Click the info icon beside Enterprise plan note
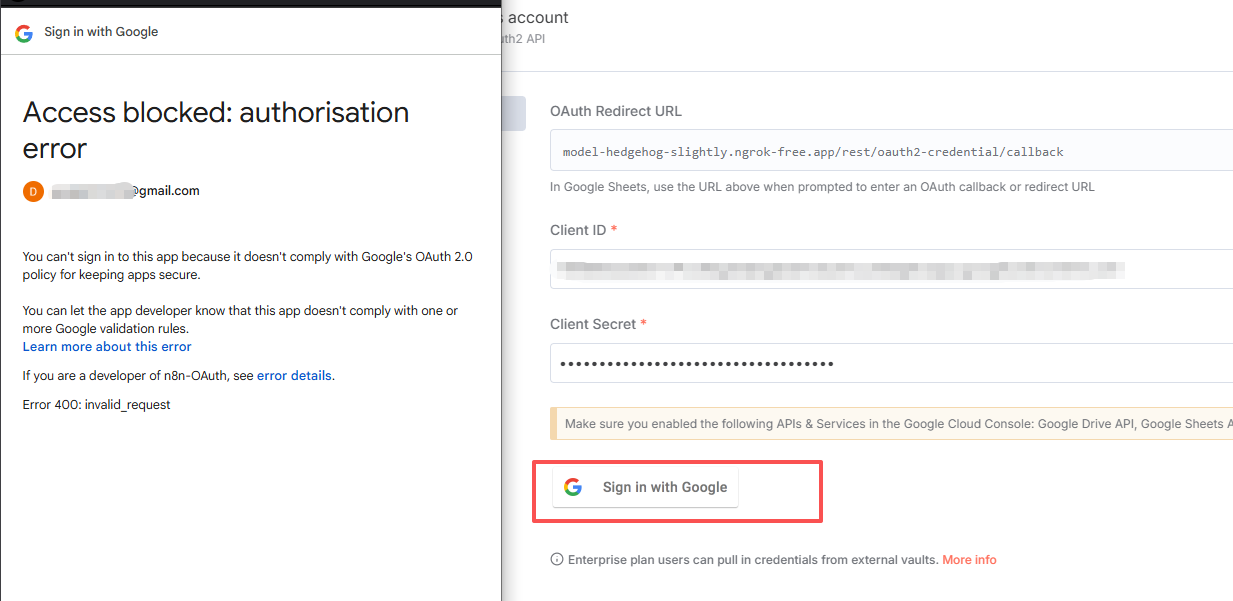The height and width of the screenshot is (601, 1233). (x=557, y=560)
